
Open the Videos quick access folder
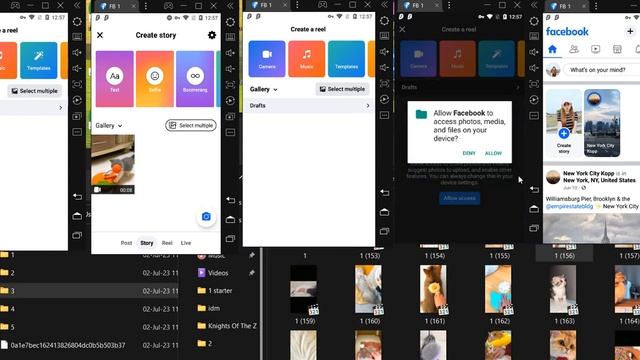pos(218,273)
